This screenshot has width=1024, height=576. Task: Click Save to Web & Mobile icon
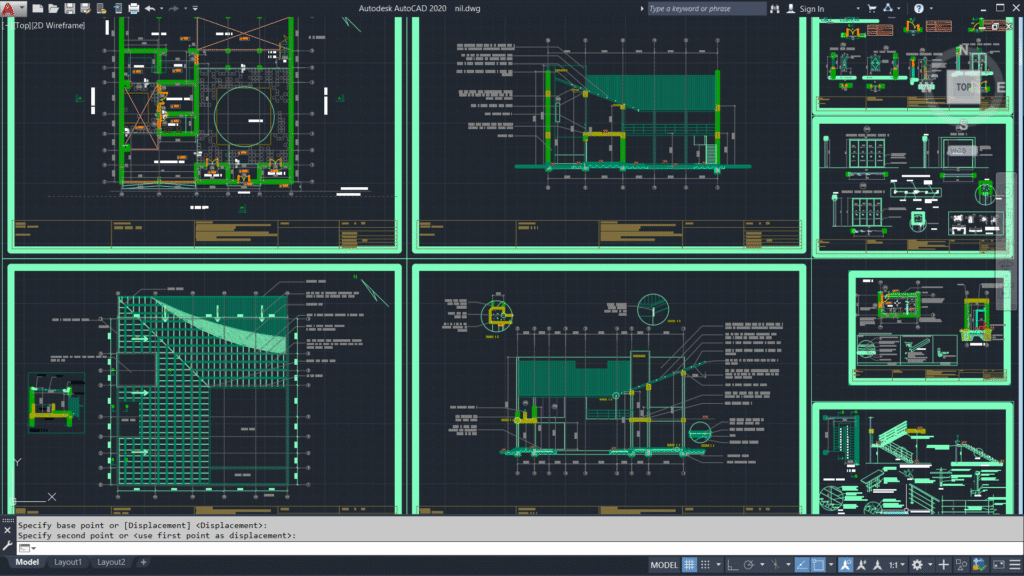click(118, 8)
